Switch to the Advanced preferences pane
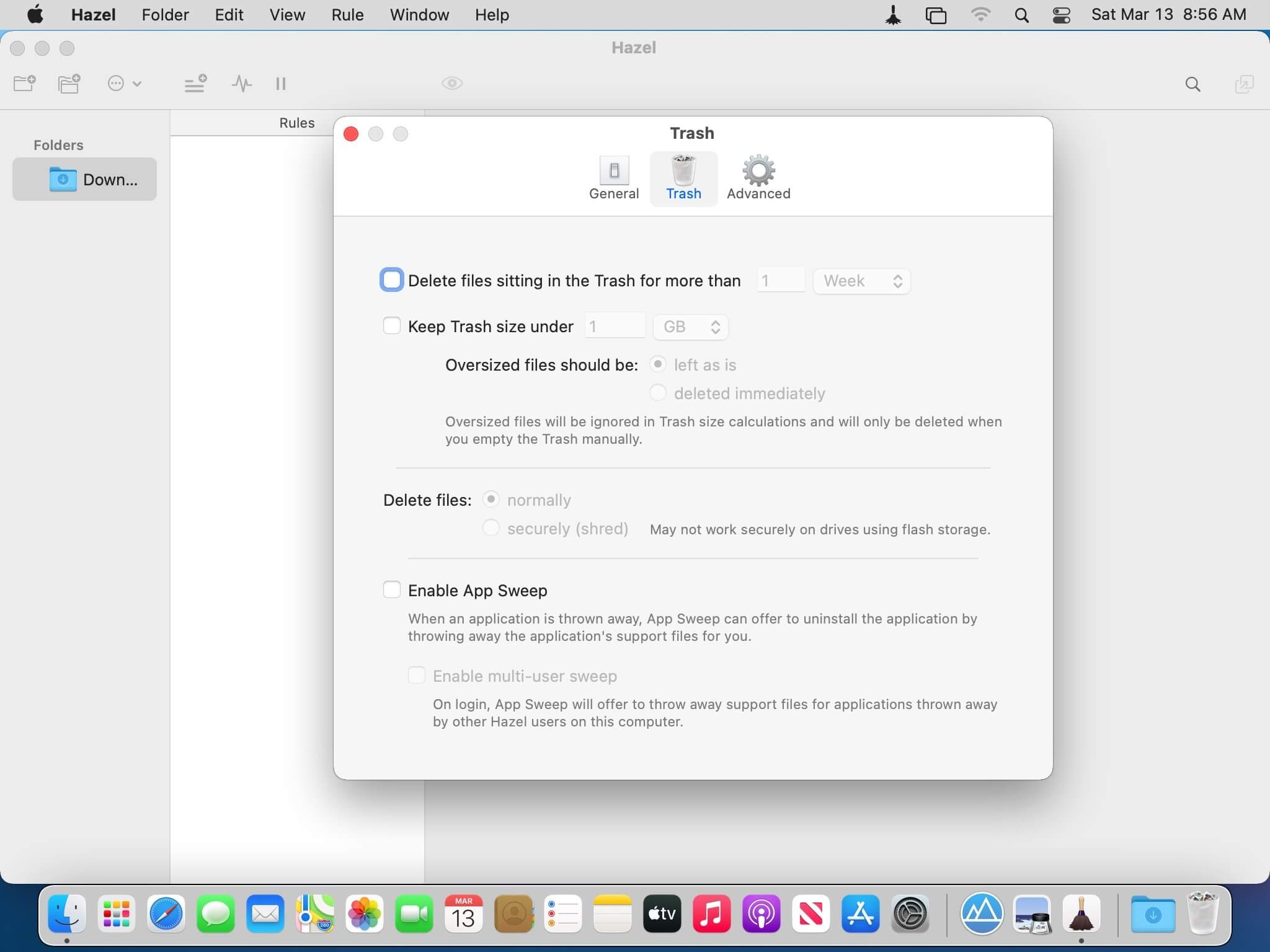This screenshot has height=952, width=1270. (x=758, y=178)
